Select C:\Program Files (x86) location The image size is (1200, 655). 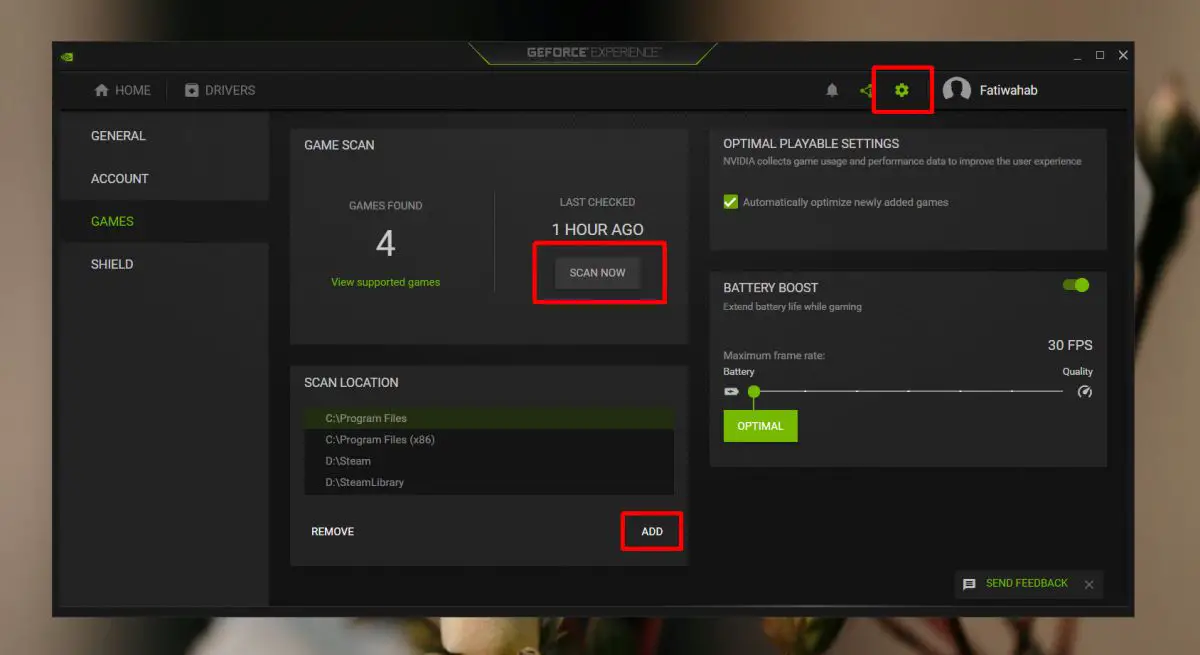[x=489, y=440]
